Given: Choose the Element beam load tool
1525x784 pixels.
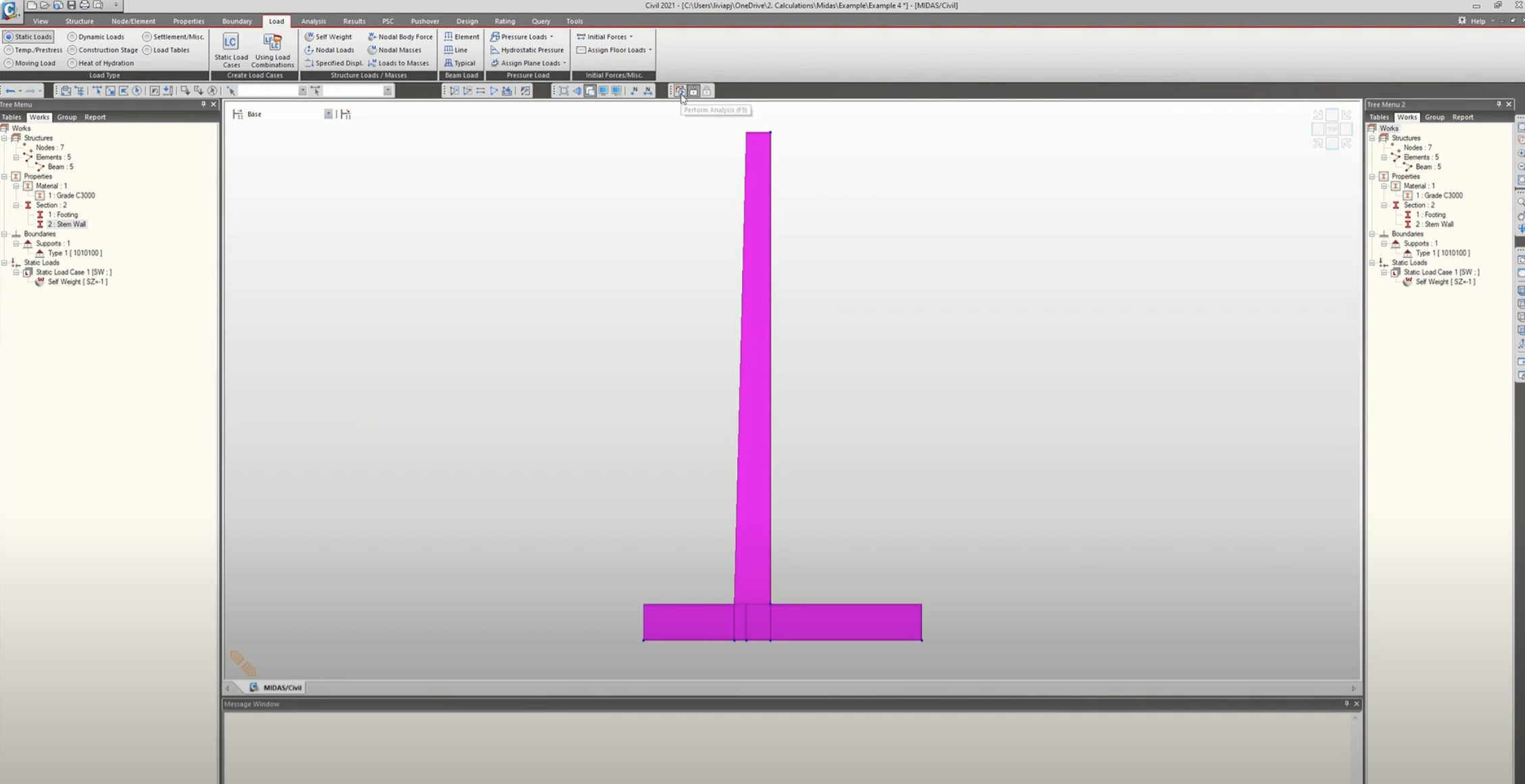Looking at the screenshot, I should click(462, 36).
